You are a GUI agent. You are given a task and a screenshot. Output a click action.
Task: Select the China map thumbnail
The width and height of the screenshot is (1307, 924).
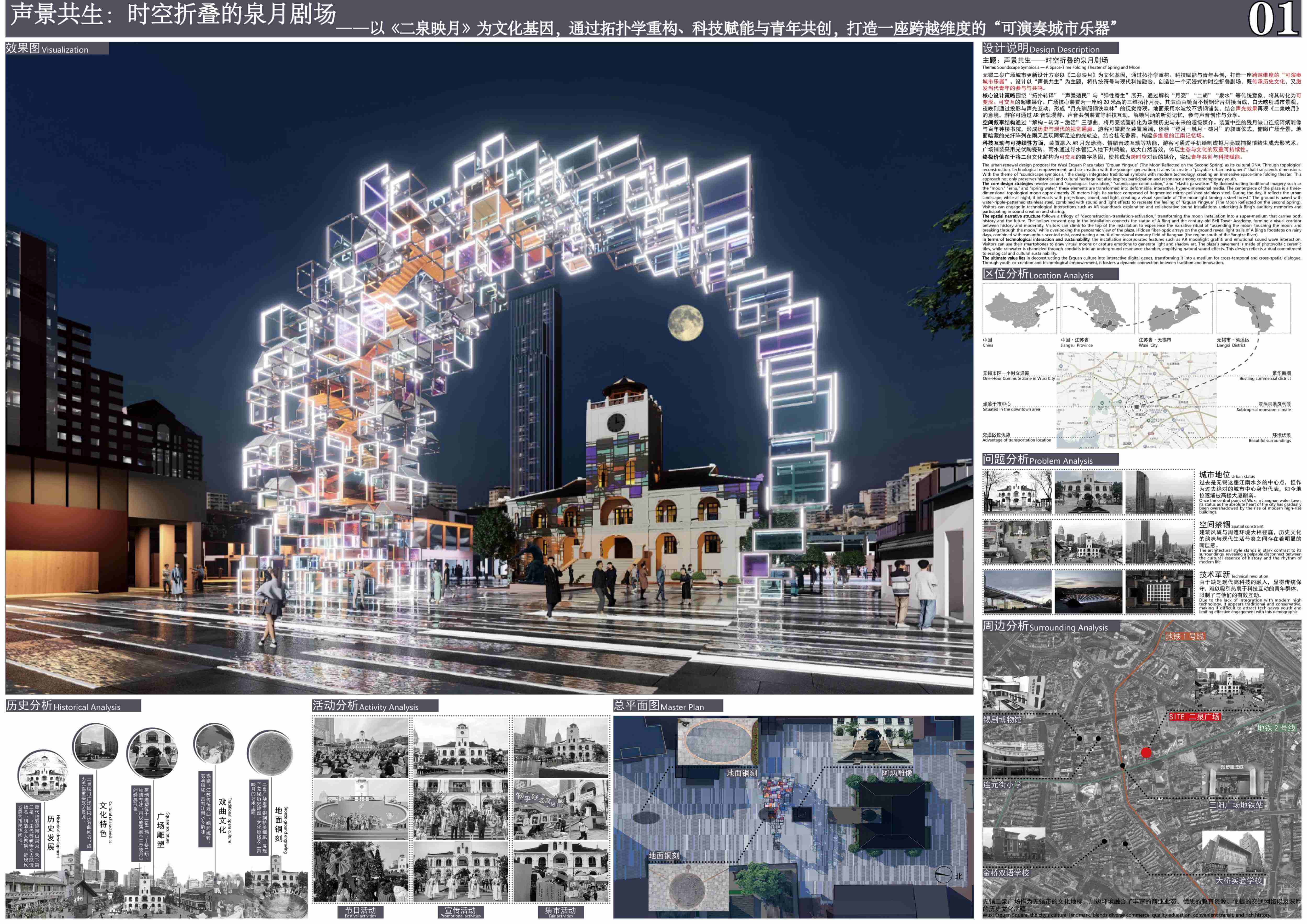click(x=1019, y=309)
